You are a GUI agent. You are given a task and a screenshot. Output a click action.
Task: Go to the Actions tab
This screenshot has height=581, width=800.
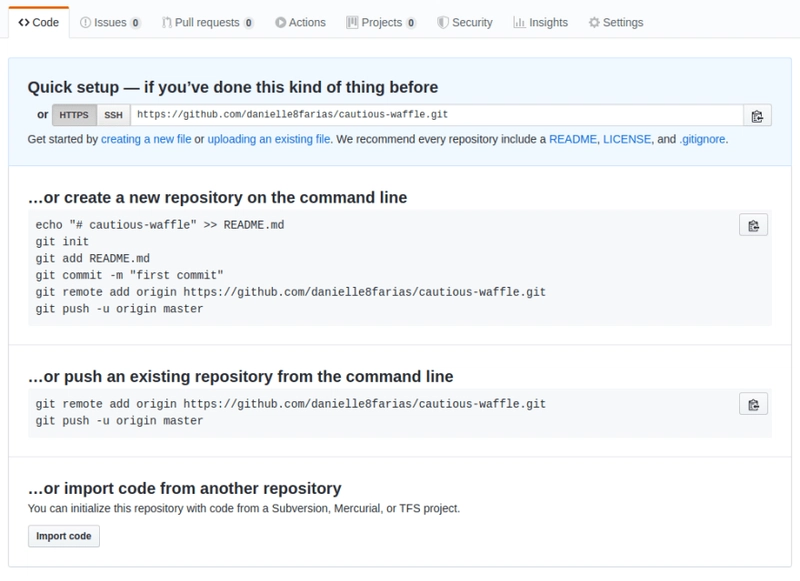point(300,22)
